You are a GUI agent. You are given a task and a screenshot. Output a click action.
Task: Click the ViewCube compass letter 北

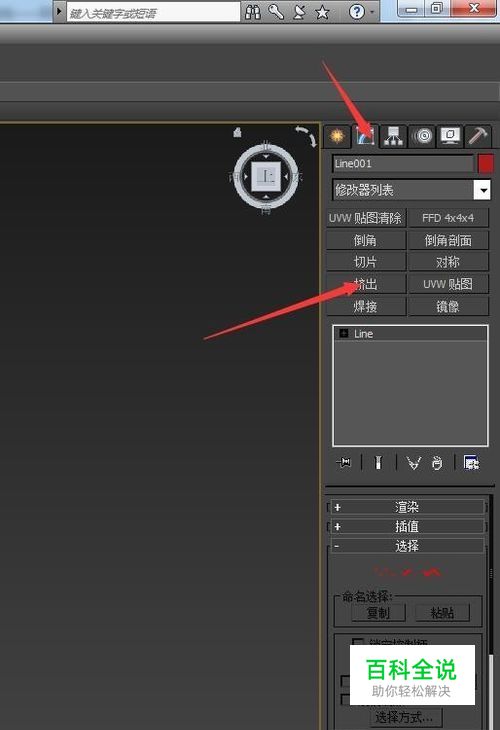point(265,146)
